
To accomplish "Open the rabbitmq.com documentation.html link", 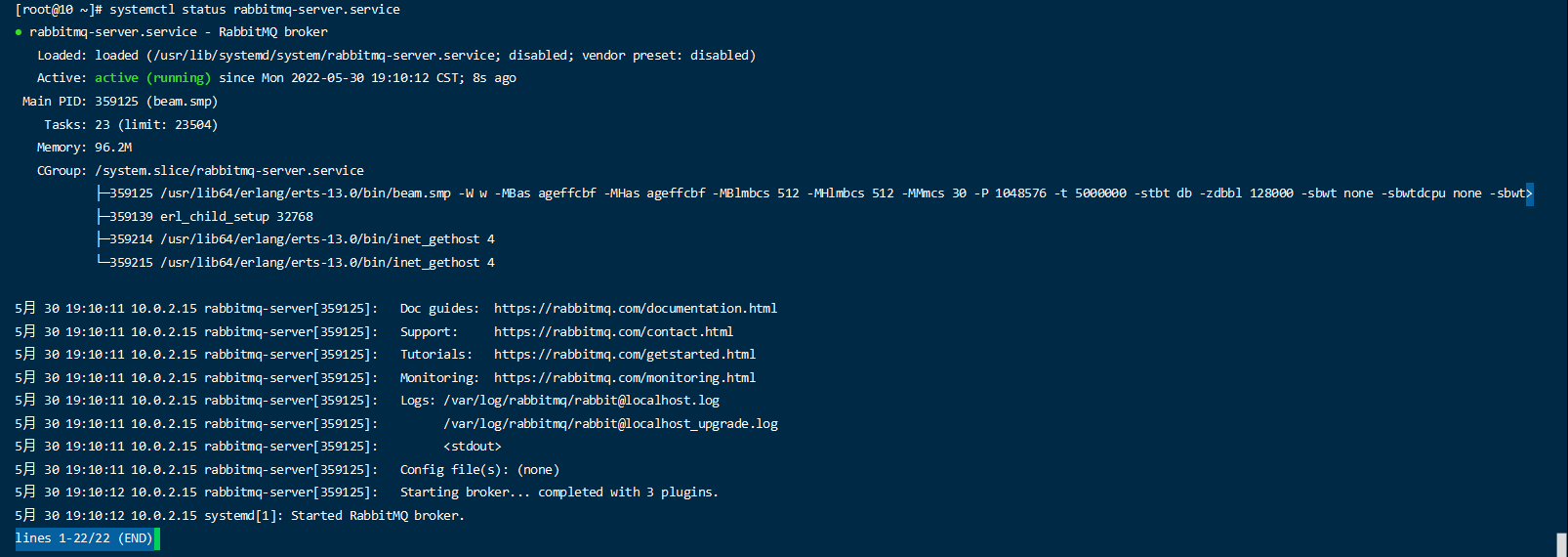I will (635, 309).
